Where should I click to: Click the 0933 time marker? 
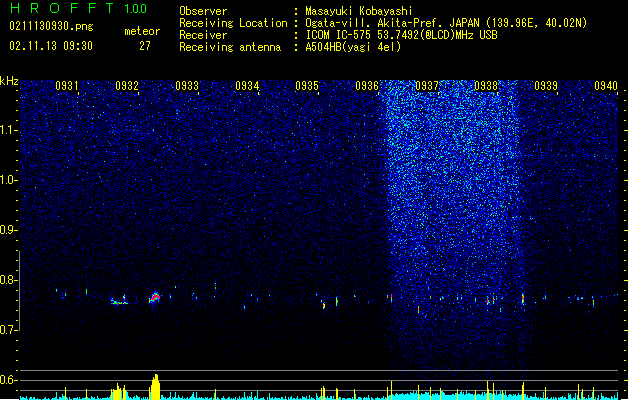(x=187, y=86)
